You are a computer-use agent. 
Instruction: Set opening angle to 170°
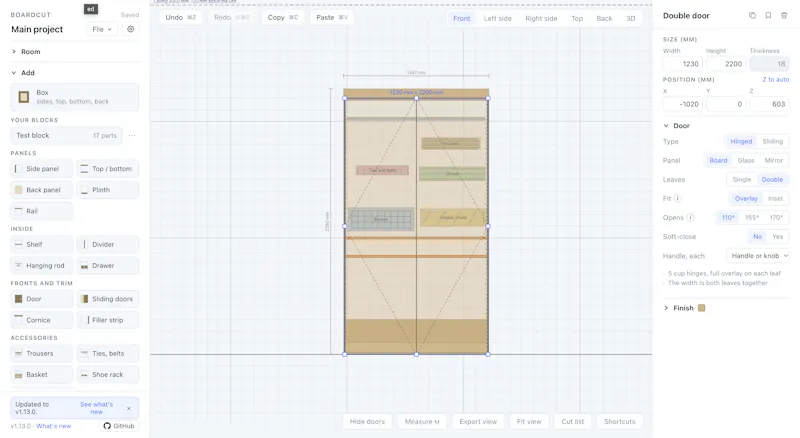(x=776, y=217)
